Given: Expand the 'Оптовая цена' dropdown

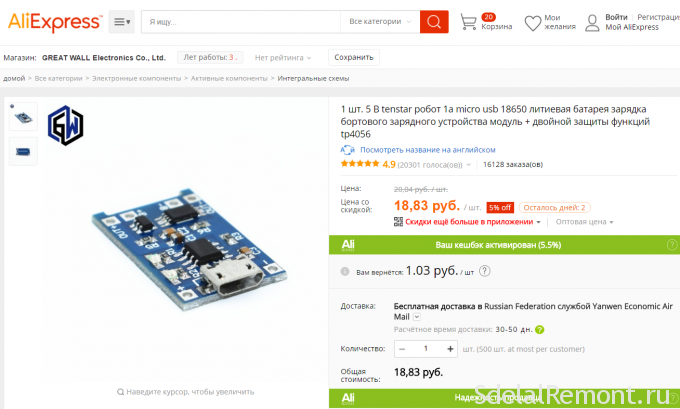Looking at the screenshot, I should tap(584, 222).
